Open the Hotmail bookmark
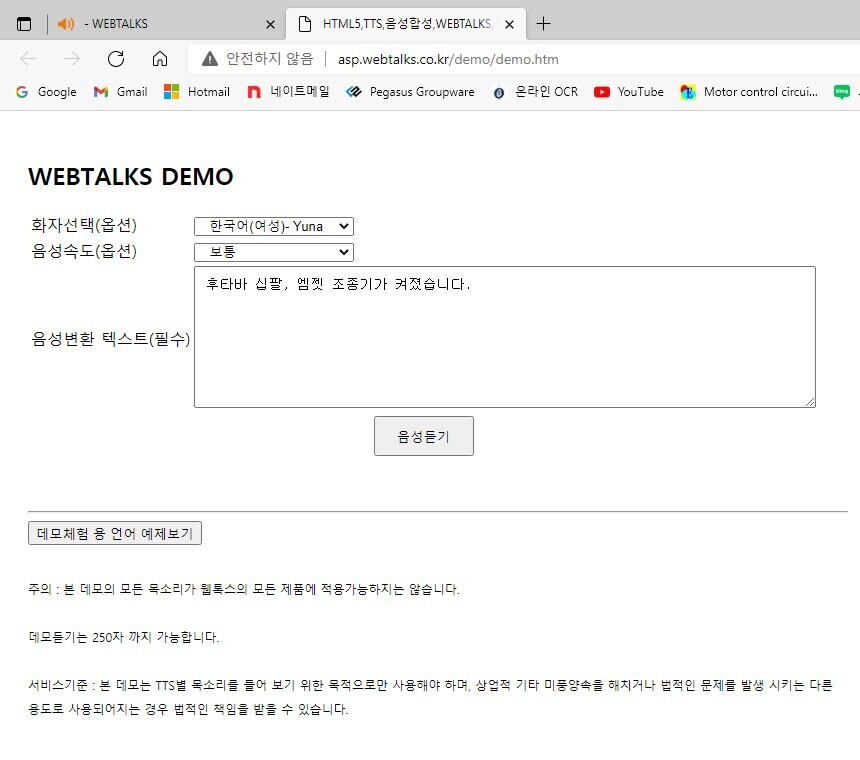Image resolution: width=860 pixels, height=760 pixels. pyautogui.click(x=196, y=92)
